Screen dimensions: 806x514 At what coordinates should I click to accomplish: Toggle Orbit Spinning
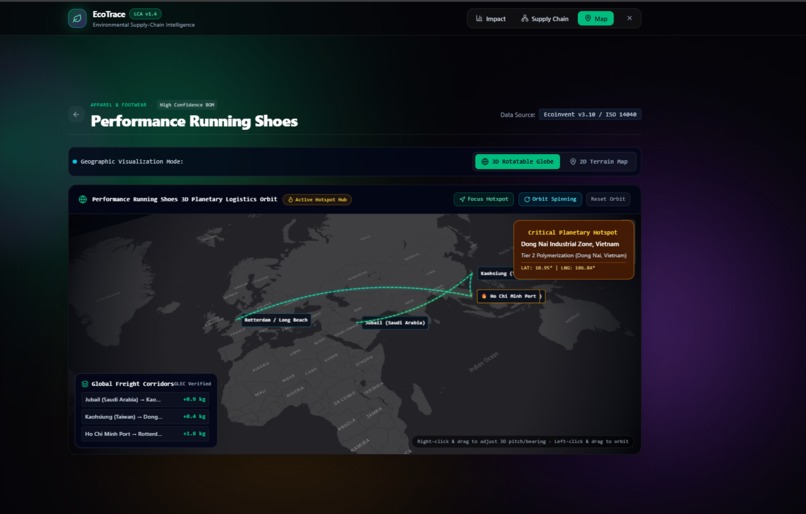(x=550, y=199)
